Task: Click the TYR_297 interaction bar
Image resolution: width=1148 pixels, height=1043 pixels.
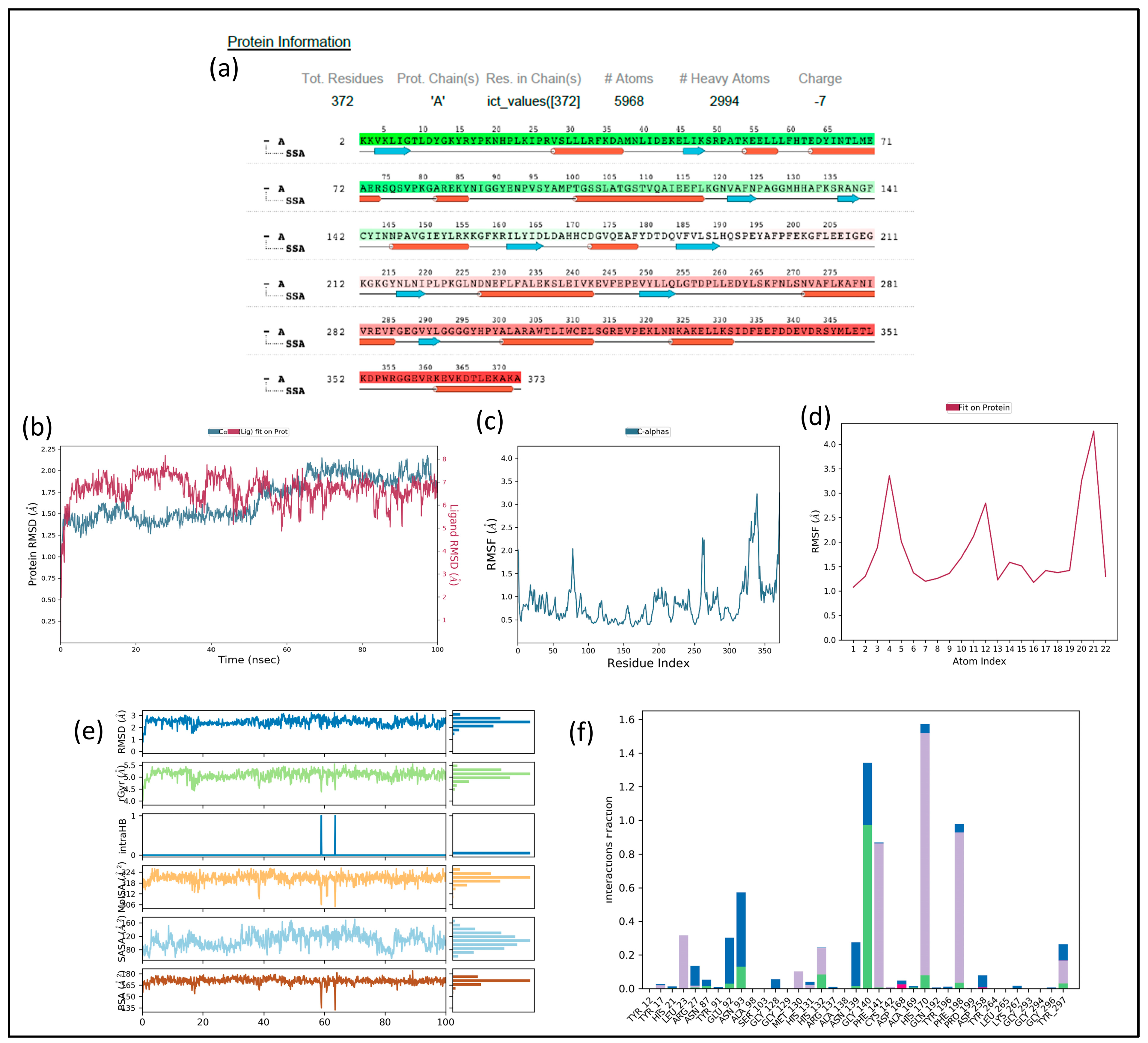Action: point(1063,966)
